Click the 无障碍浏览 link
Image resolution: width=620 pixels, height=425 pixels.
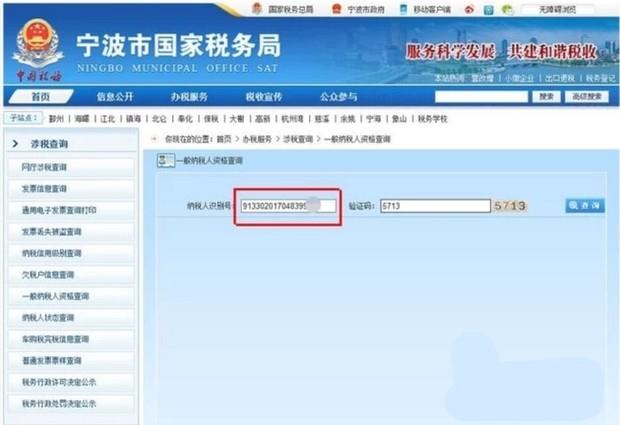click(x=558, y=9)
